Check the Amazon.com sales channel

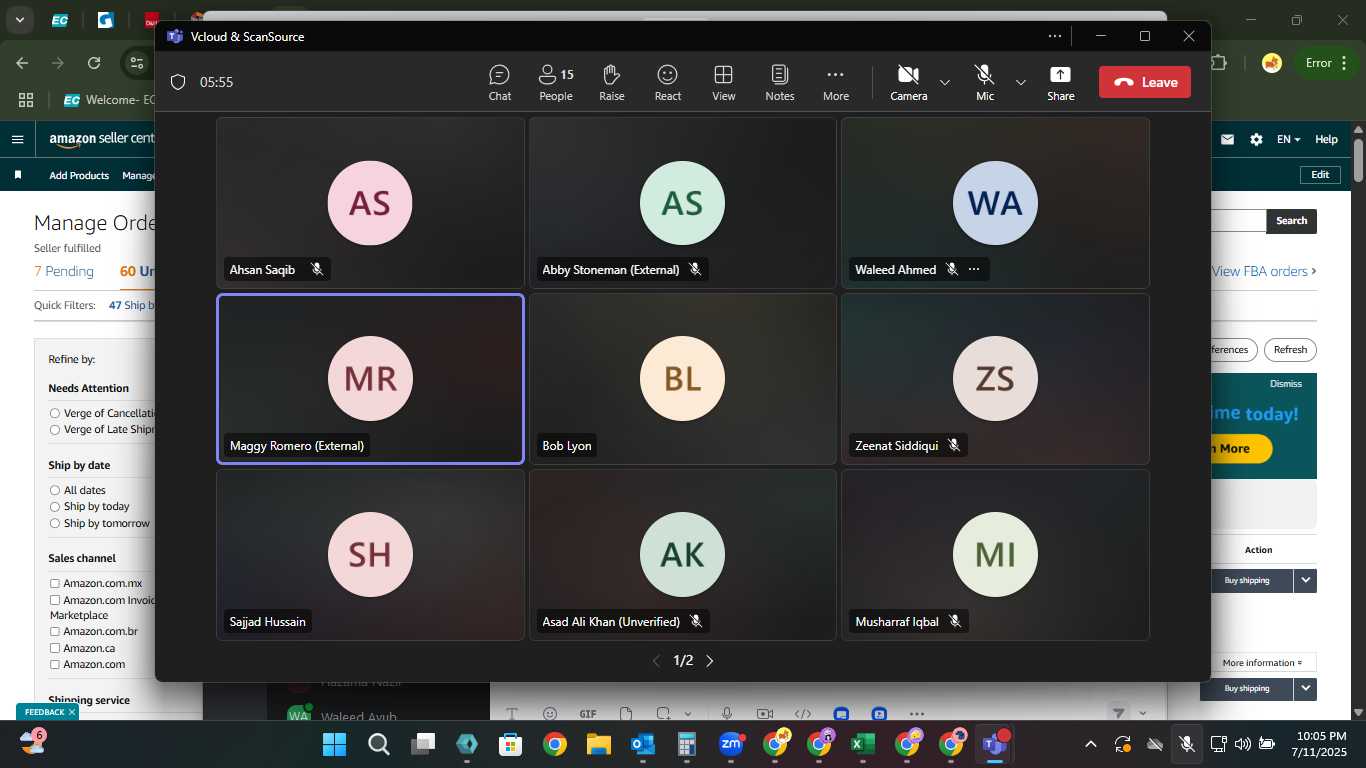coord(55,665)
